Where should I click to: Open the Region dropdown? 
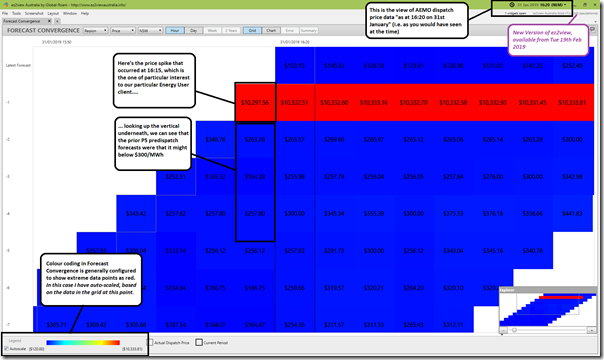96,30
